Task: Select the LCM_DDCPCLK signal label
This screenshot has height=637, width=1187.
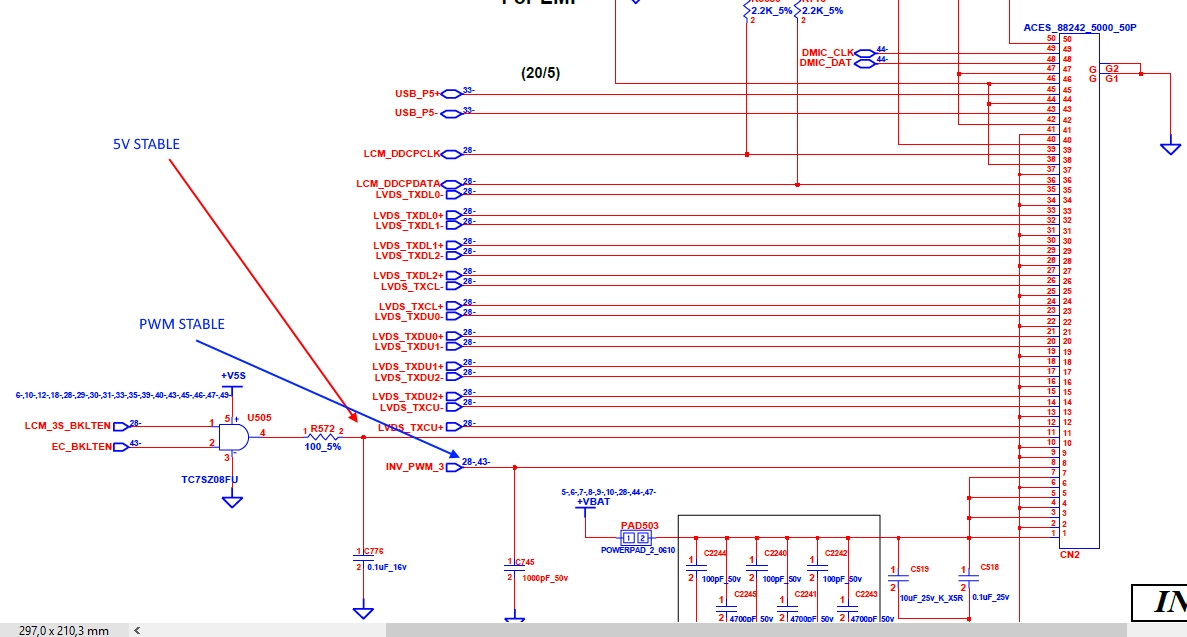Action: tap(401, 154)
